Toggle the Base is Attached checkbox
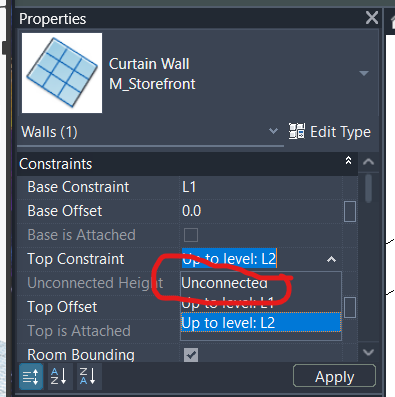Screen dimensions: 395x397 point(191,235)
